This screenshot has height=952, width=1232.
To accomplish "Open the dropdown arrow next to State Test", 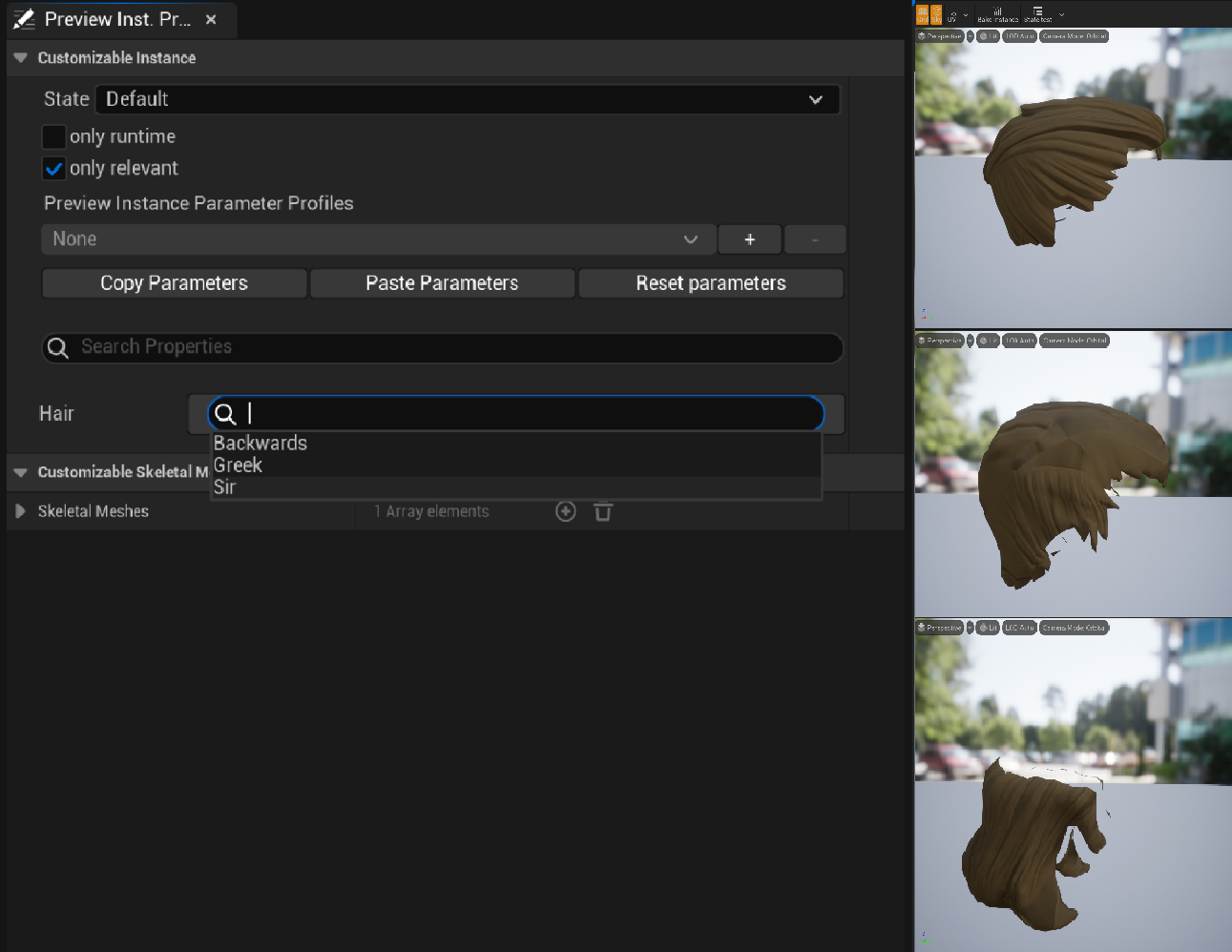I will (1061, 14).
